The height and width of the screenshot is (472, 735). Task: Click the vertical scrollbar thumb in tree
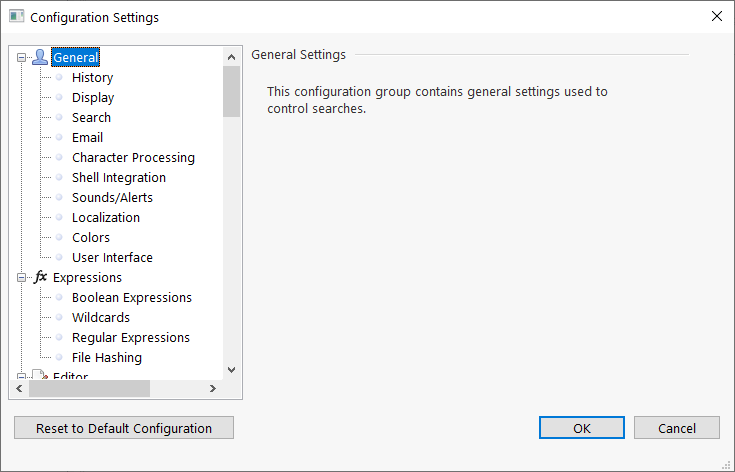(232, 91)
